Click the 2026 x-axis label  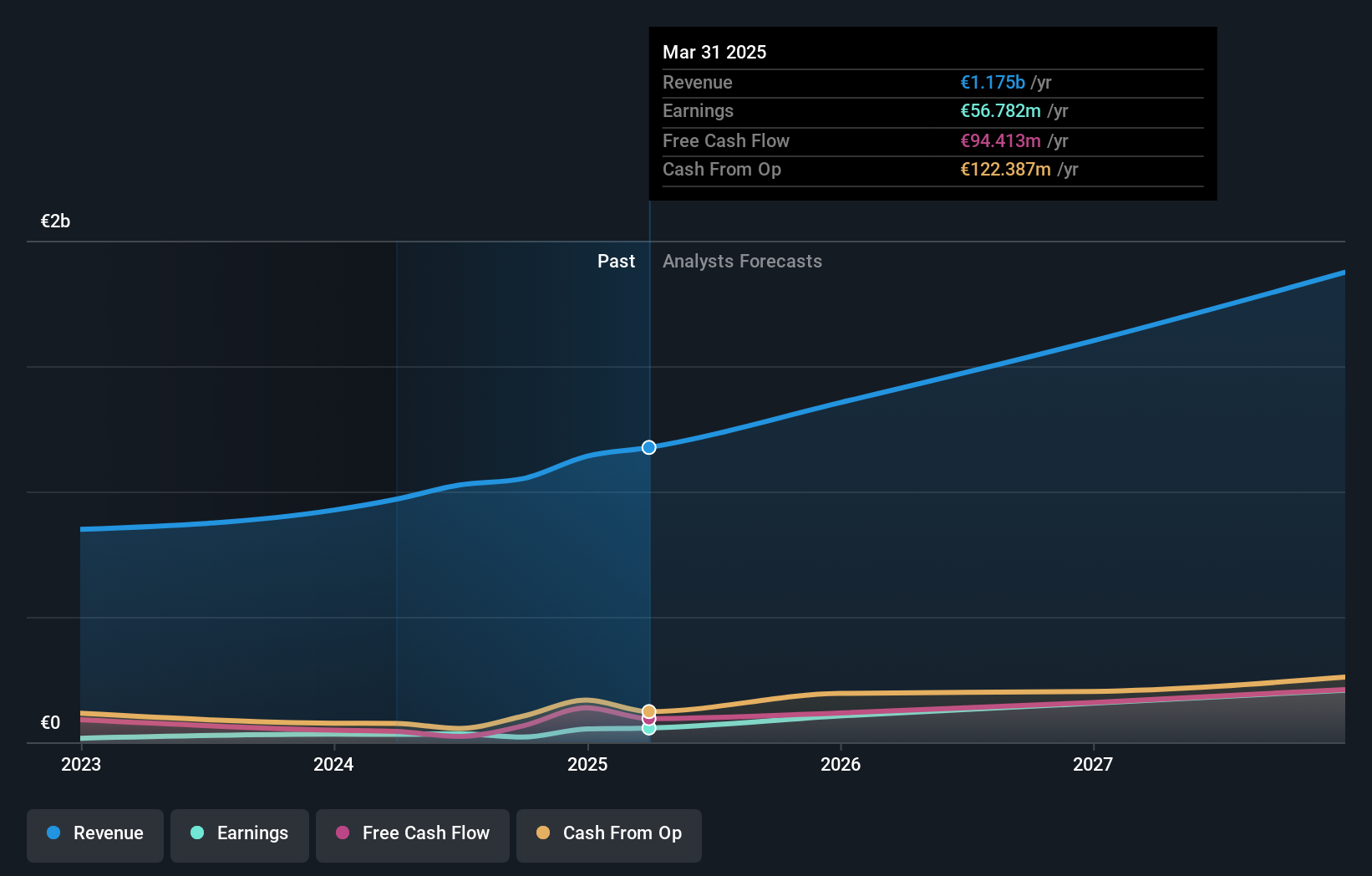click(841, 764)
